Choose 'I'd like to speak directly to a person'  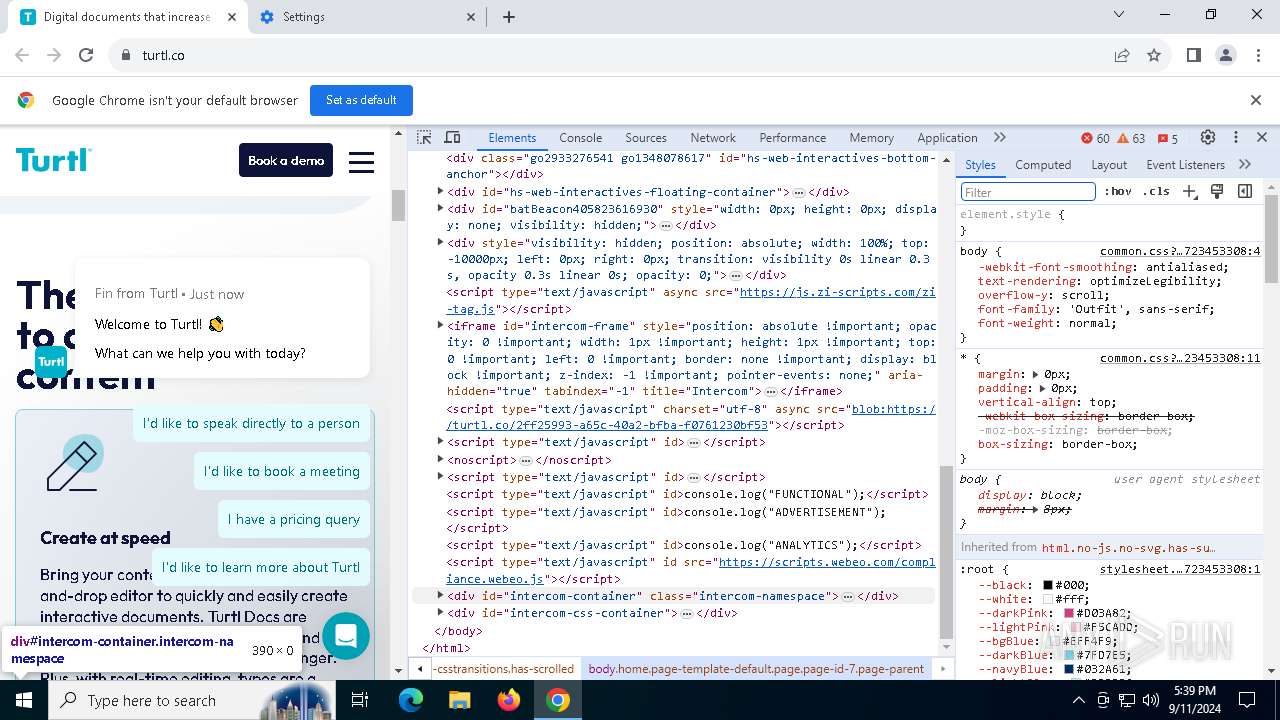pyautogui.click(x=251, y=423)
